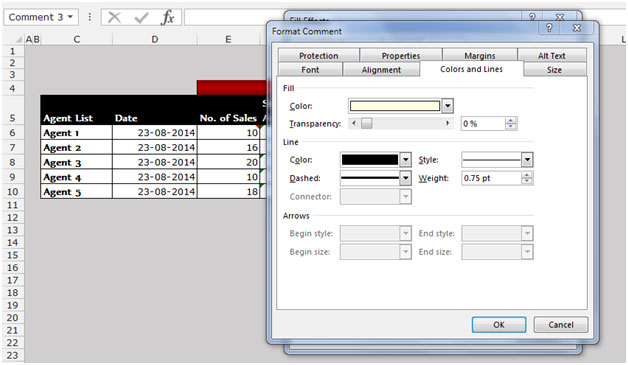Expand the Line Style dropdown

point(527,160)
